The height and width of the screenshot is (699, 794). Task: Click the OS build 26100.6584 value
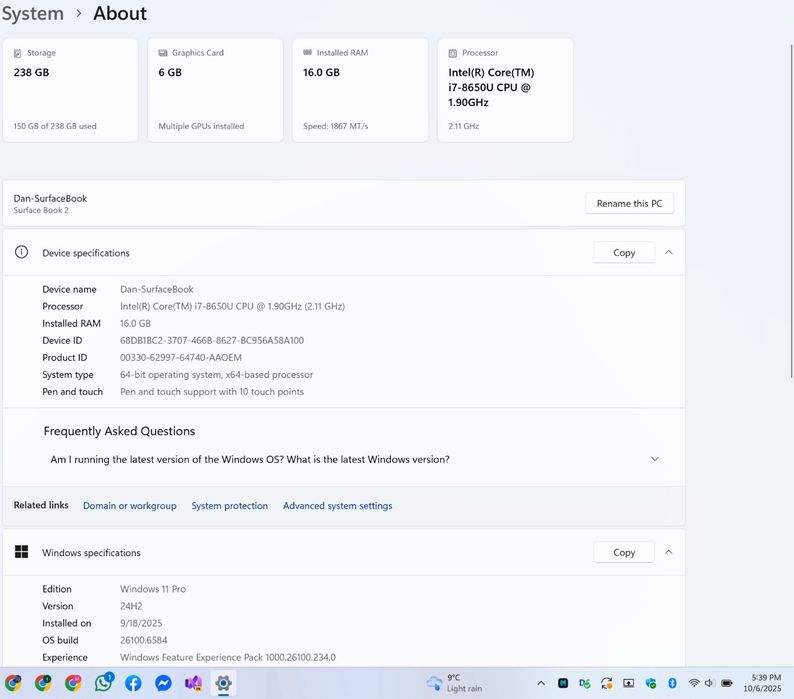click(143, 640)
